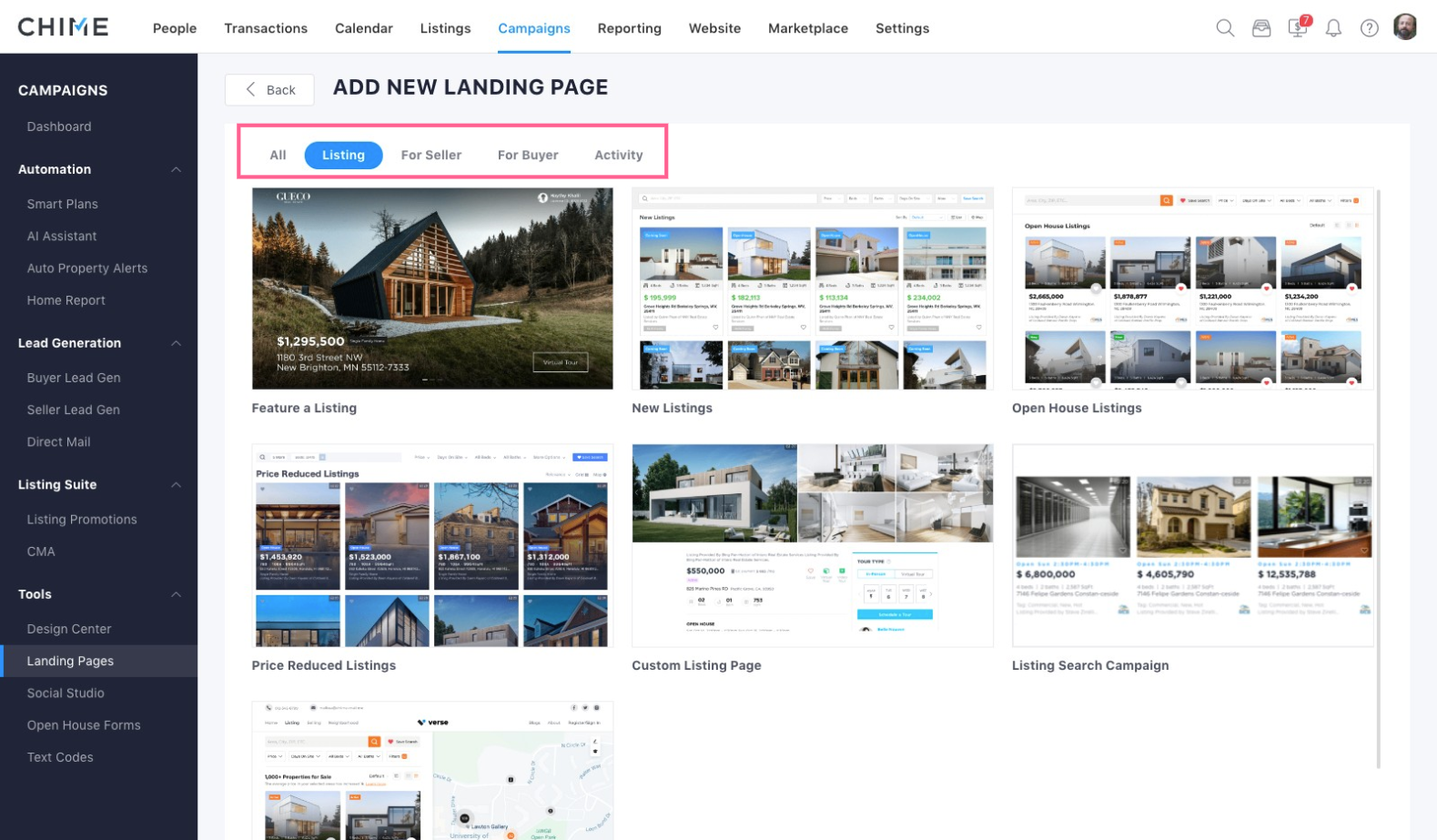1437x840 pixels.
Task: Choose the Open House Listings template thumbnail
Action: tap(1192, 288)
